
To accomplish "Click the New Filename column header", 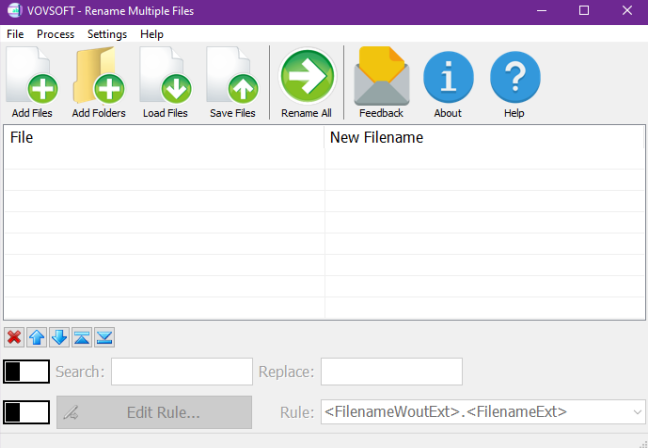I will point(484,138).
